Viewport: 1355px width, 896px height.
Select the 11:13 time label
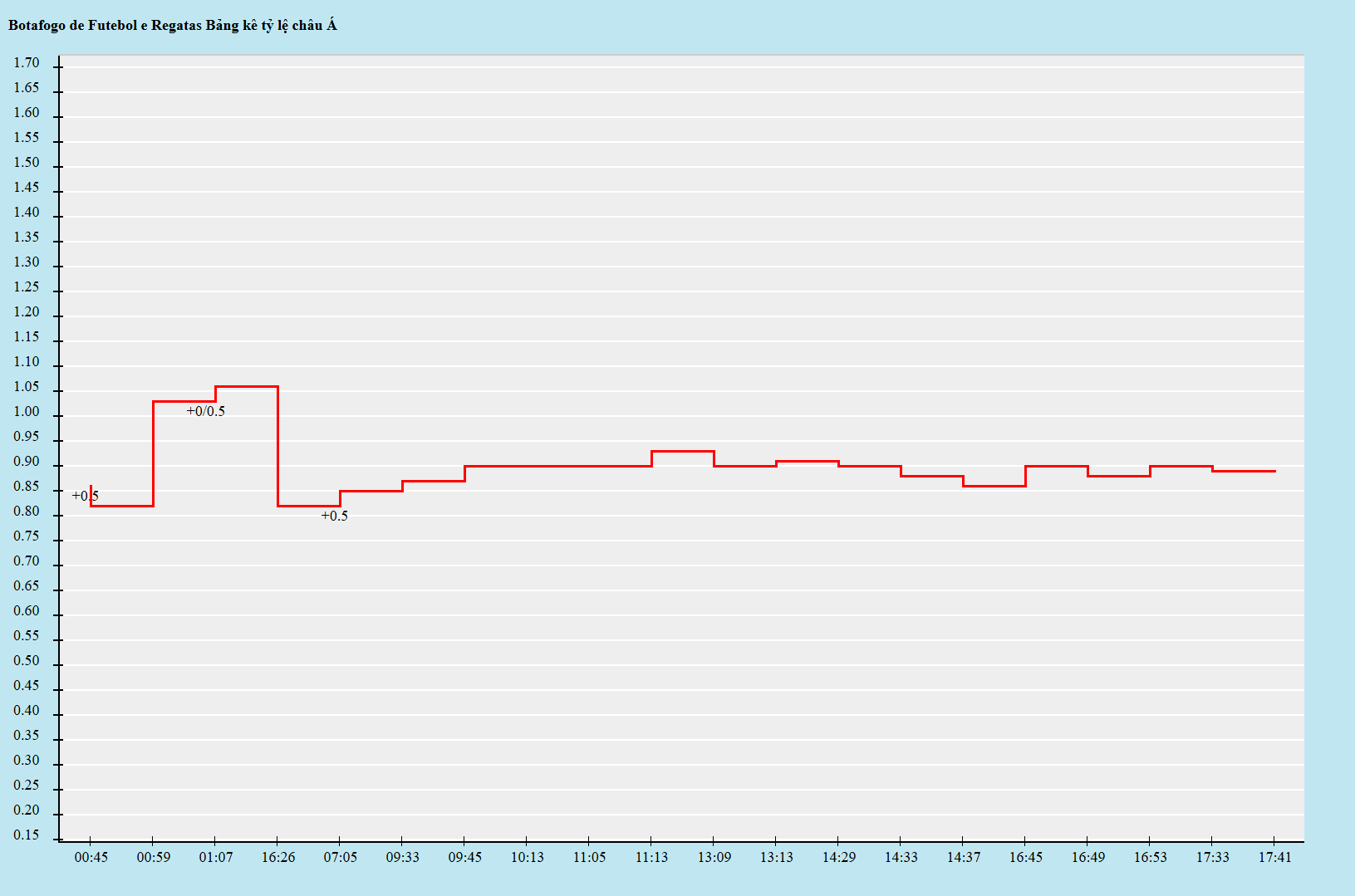pyautogui.click(x=651, y=857)
